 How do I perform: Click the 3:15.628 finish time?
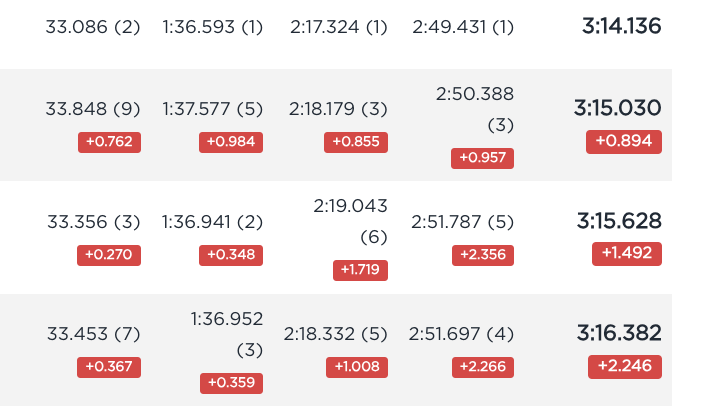tap(619, 221)
